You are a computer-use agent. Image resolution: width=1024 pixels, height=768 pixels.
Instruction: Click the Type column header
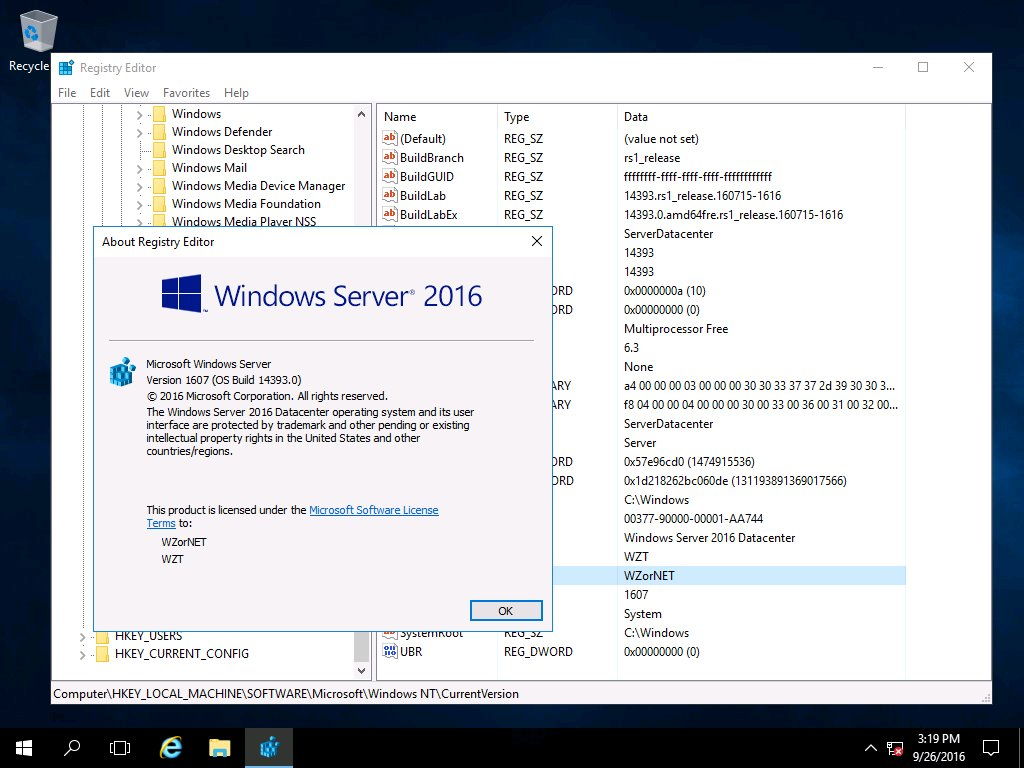click(557, 117)
